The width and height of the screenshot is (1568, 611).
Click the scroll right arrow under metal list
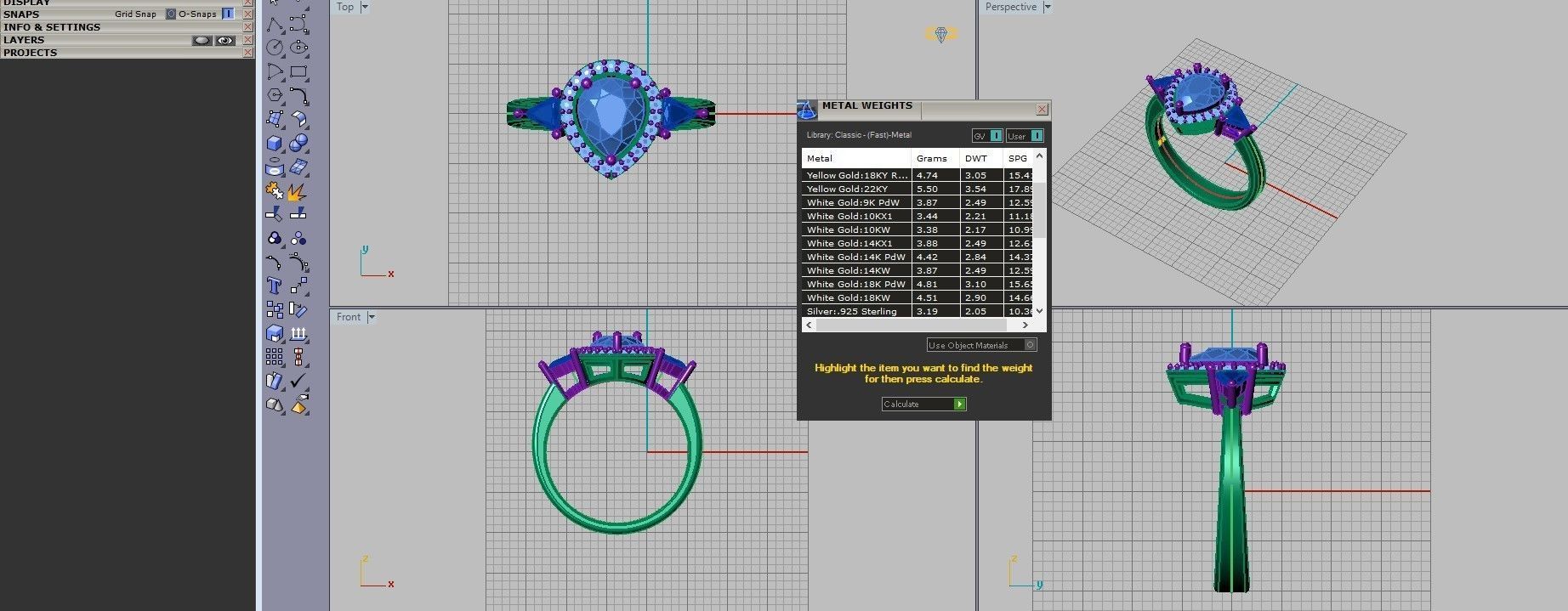point(1025,325)
